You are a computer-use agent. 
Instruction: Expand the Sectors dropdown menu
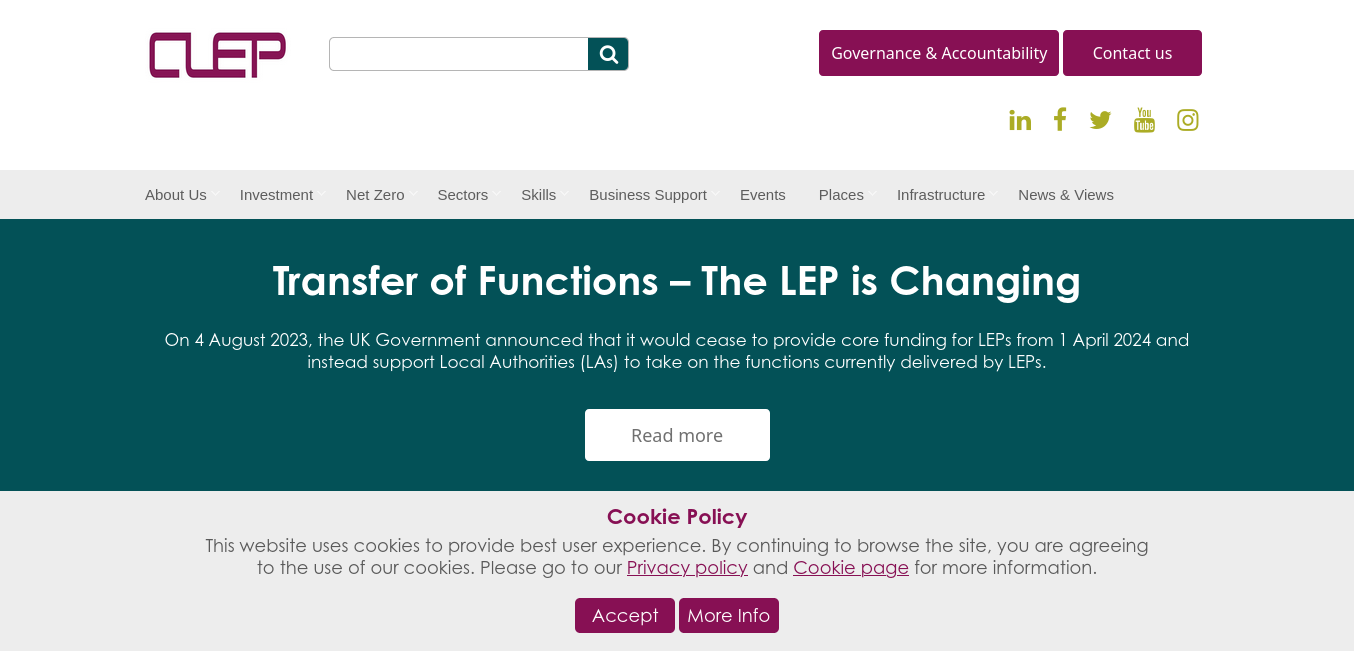click(x=463, y=195)
